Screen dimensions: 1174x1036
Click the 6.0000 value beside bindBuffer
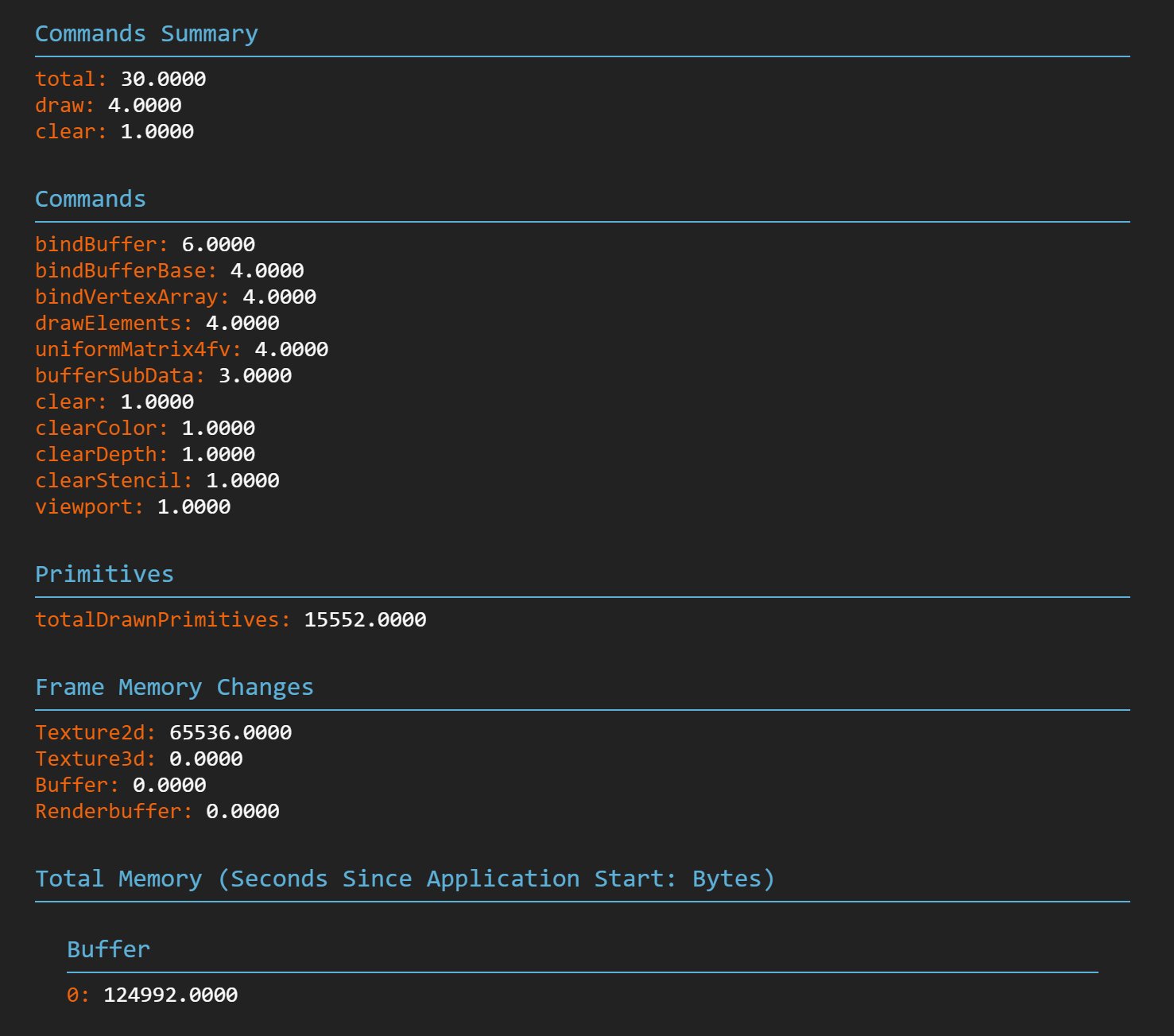pos(219,245)
